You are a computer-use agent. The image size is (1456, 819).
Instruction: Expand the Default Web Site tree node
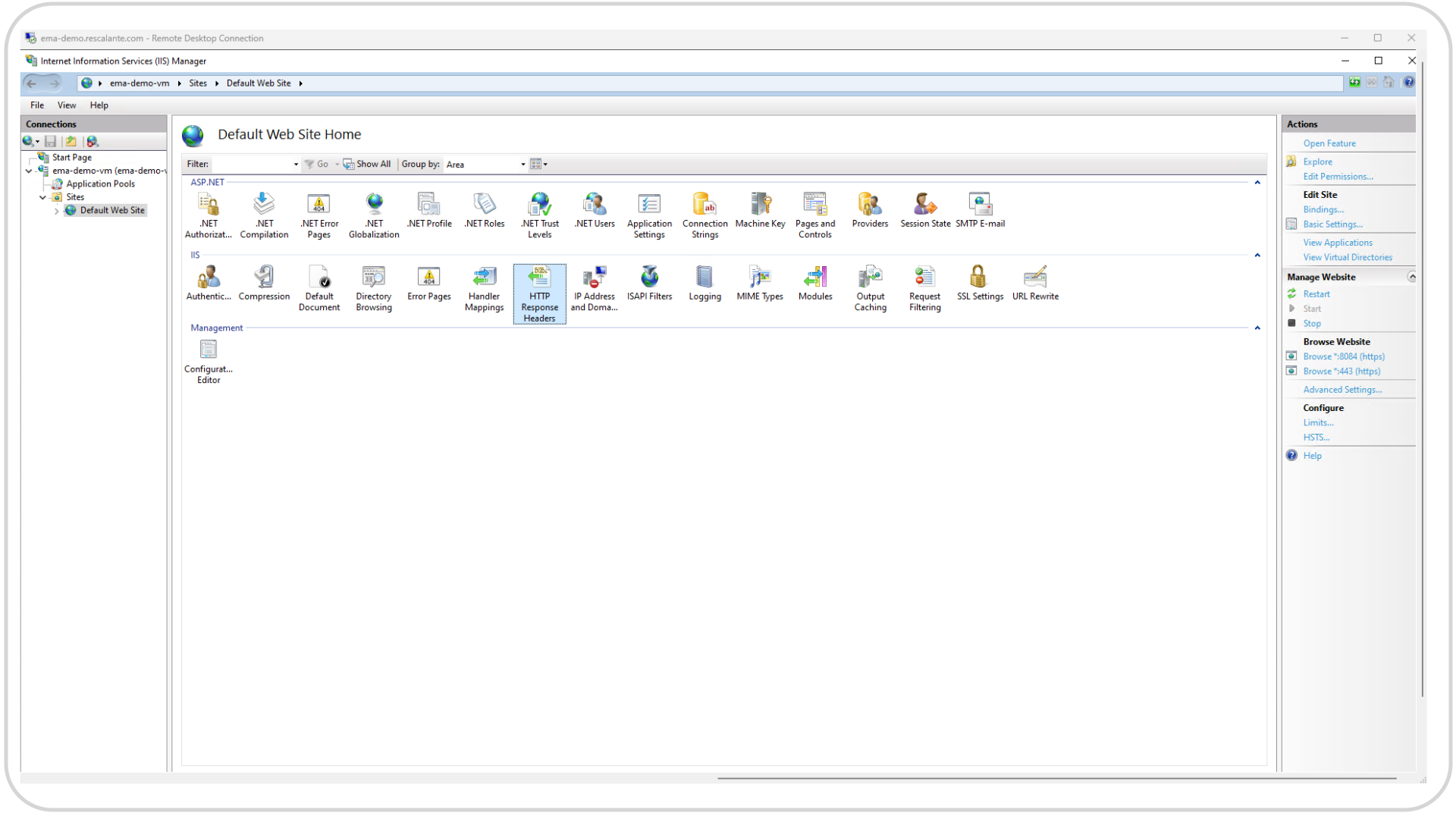56,211
